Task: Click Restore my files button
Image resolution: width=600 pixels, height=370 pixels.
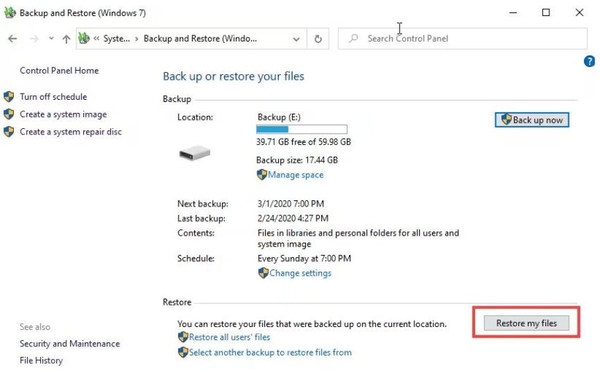Action: click(x=527, y=323)
